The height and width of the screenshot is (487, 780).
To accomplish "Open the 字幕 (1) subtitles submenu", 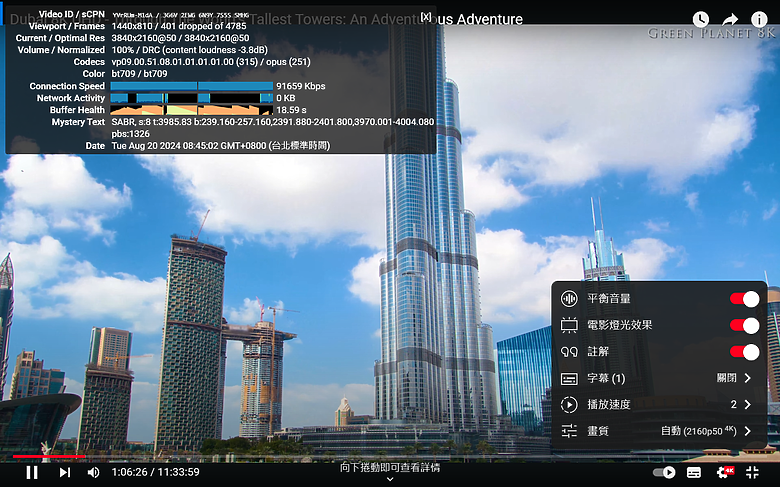I will pos(659,379).
